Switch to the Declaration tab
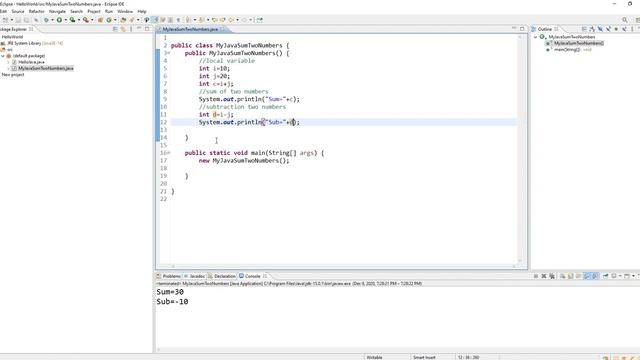 222,276
